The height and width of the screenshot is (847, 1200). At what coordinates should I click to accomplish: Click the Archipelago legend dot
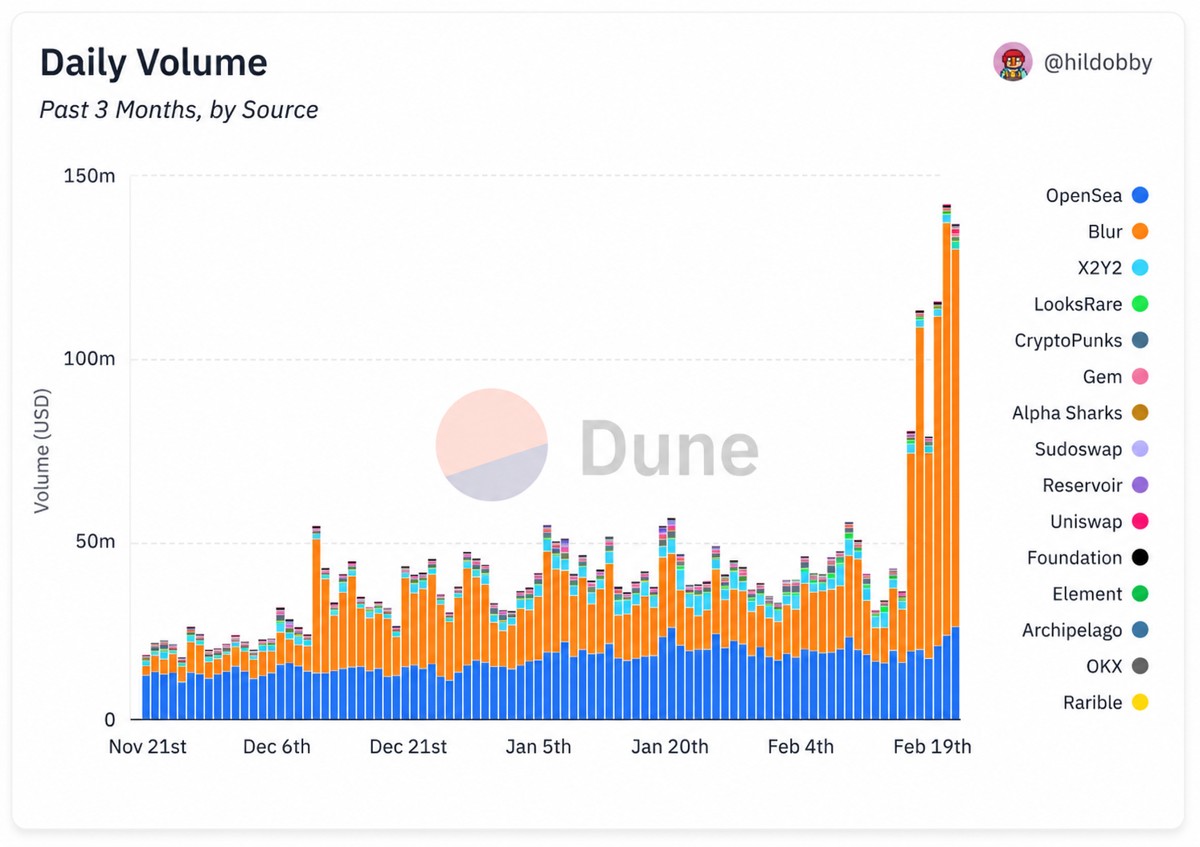[1140, 630]
